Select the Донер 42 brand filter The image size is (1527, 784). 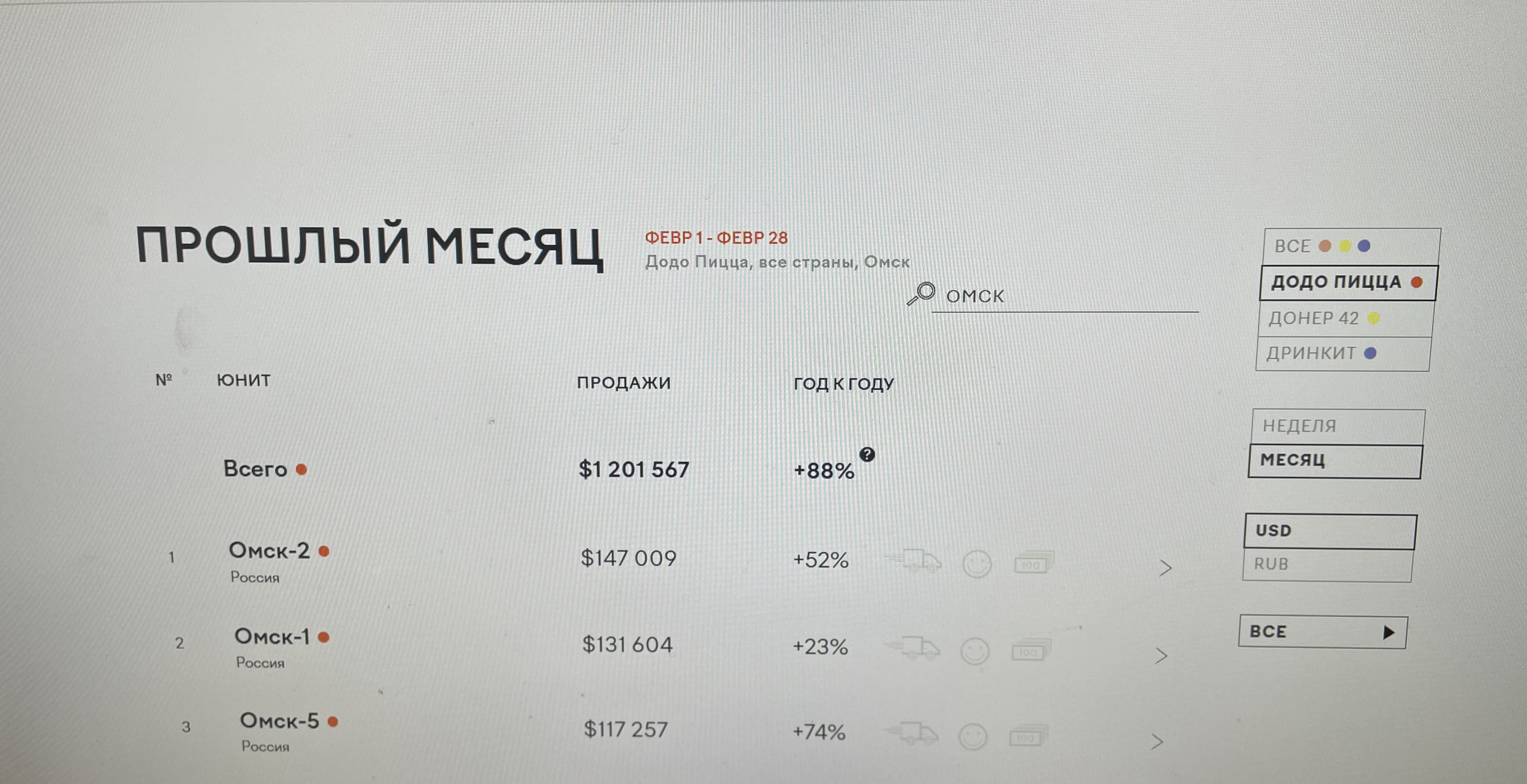tap(1344, 319)
